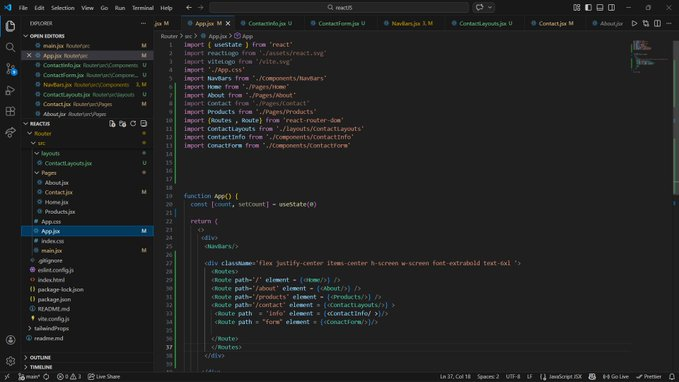
Task: Toggle the bottom panel
Action: 600,7
